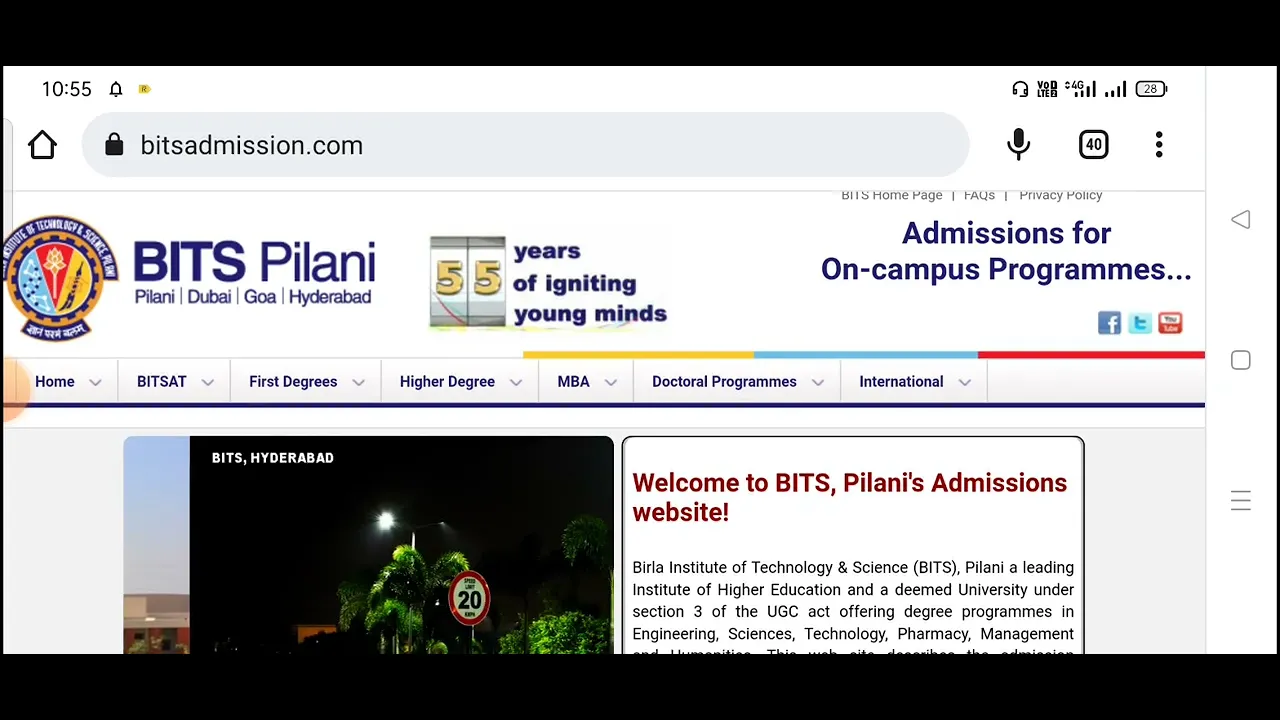Click the 55 years of igniting banner
This screenshot has height=720, width=1280.
[548, 282]
